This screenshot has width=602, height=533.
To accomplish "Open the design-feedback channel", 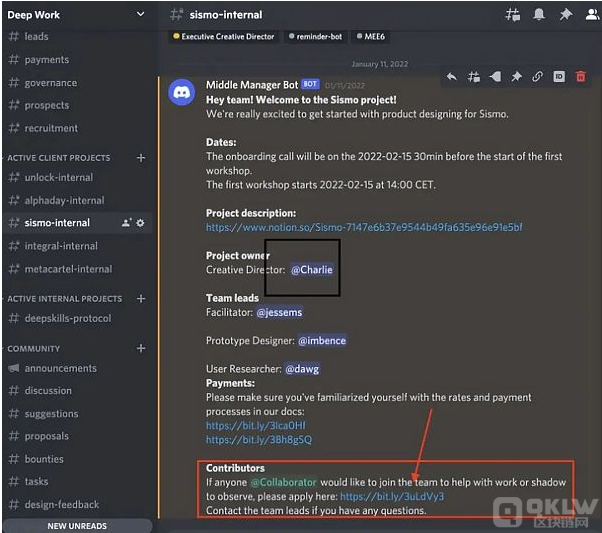I will [x=77, y=504].
